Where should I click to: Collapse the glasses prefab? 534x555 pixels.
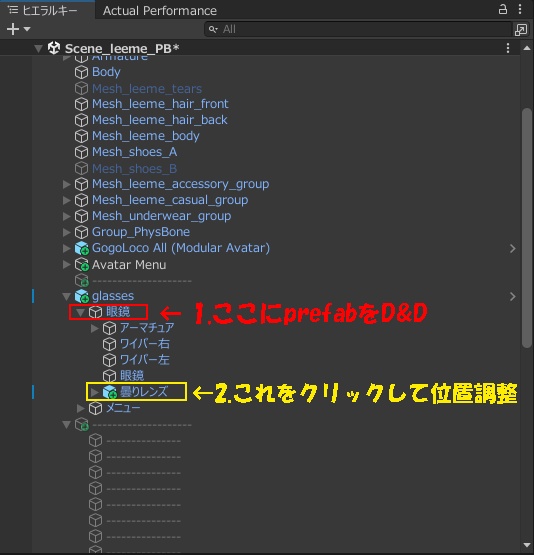tap(67, 296)
